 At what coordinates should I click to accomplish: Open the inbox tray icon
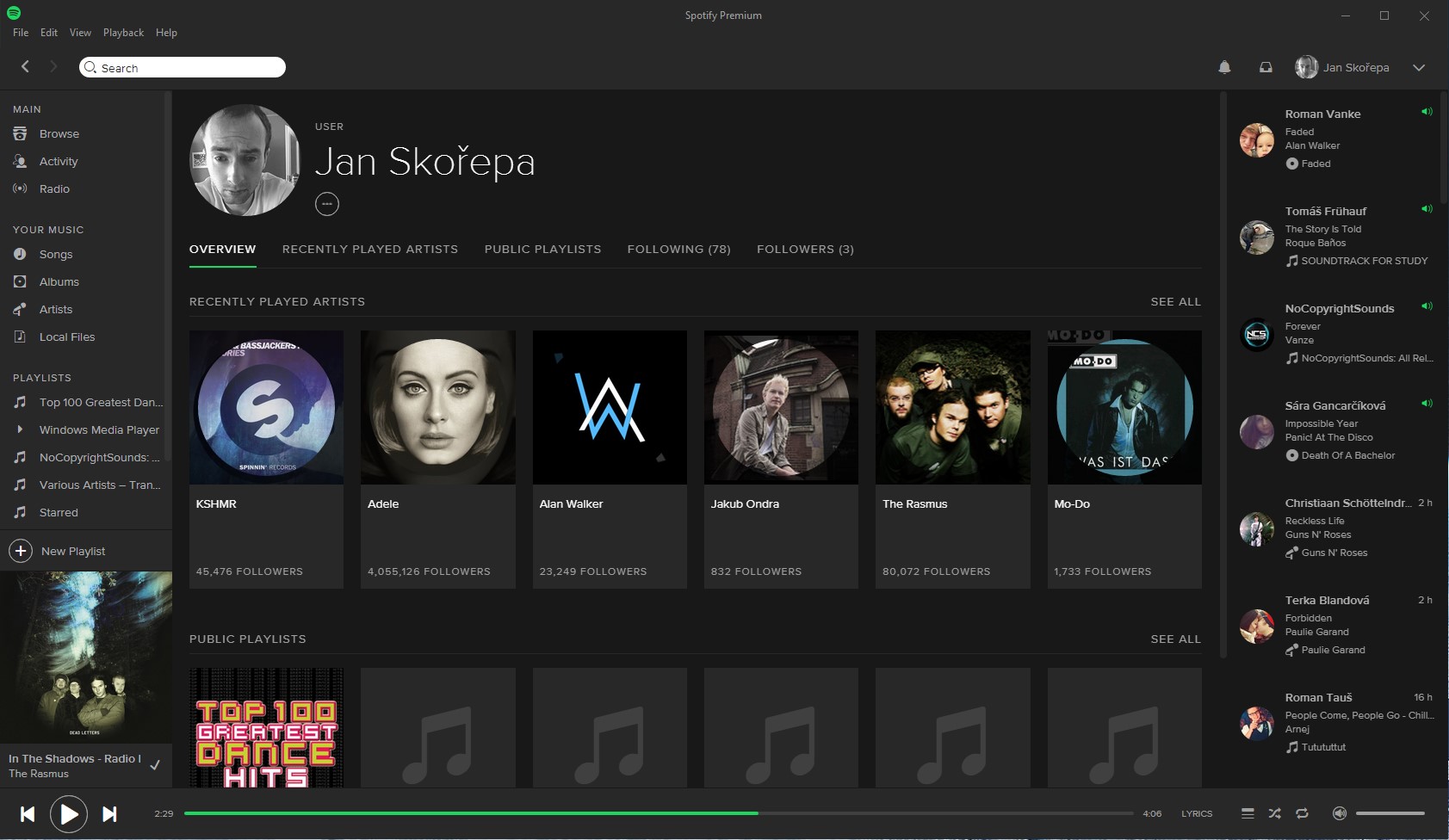pyautogui.click(x=1266, y=67)
